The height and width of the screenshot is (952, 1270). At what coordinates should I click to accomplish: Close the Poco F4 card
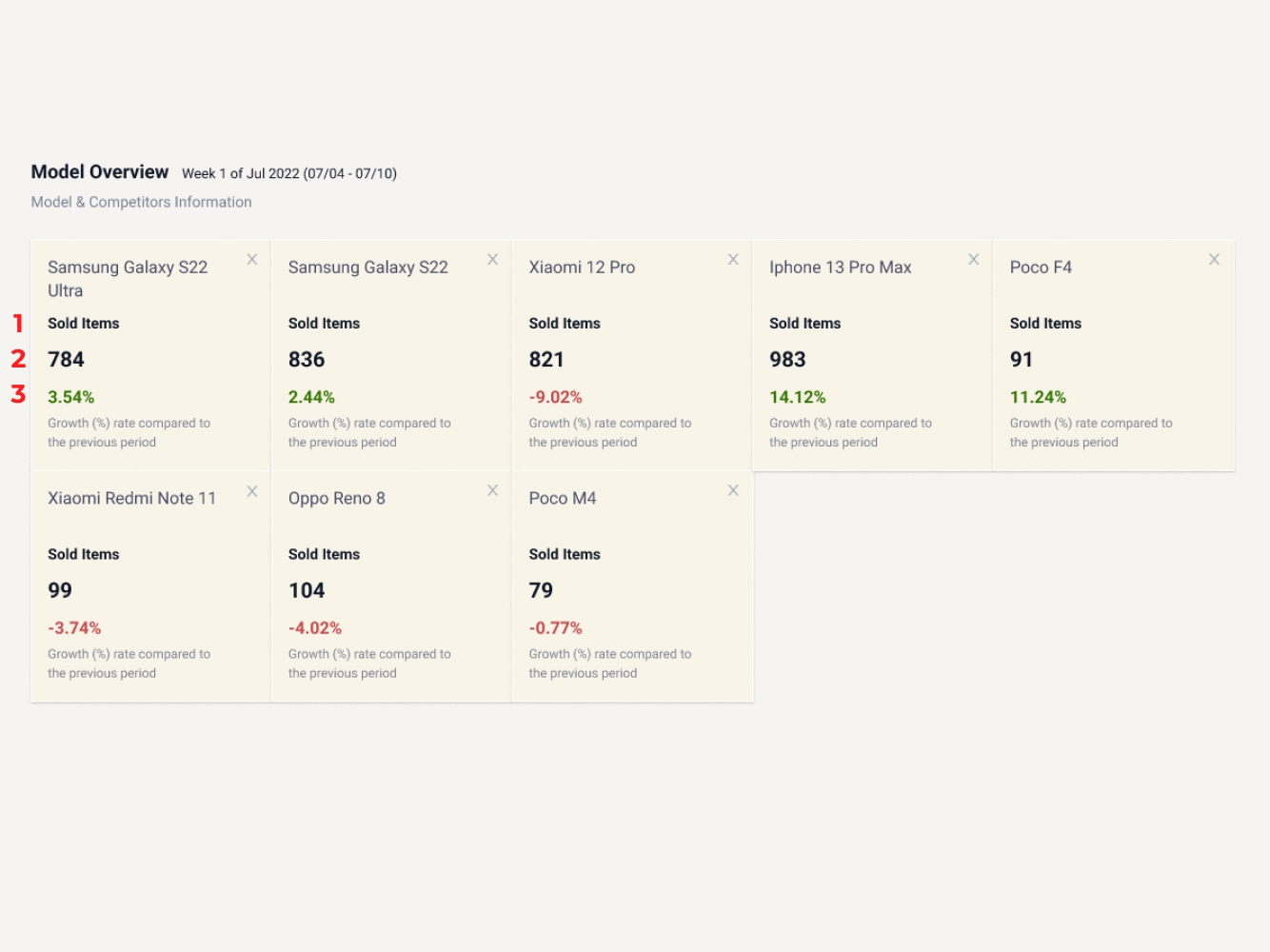tap(1214, 260)
